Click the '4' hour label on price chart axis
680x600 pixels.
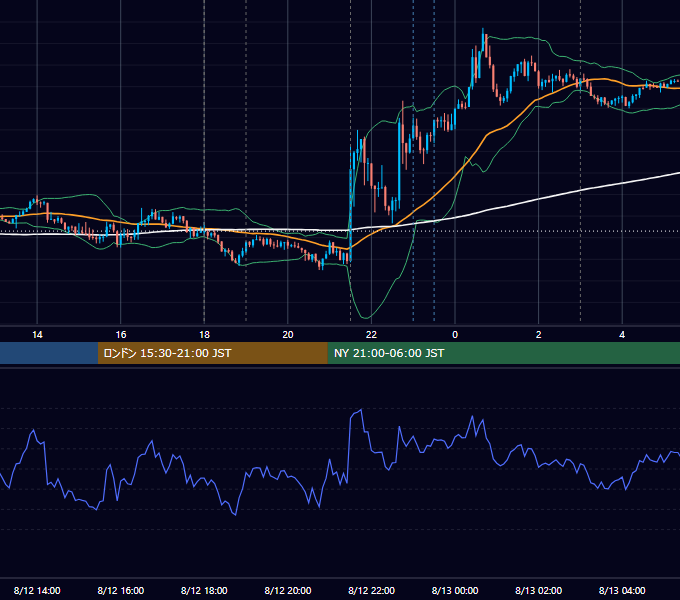[x=622, y=335]
